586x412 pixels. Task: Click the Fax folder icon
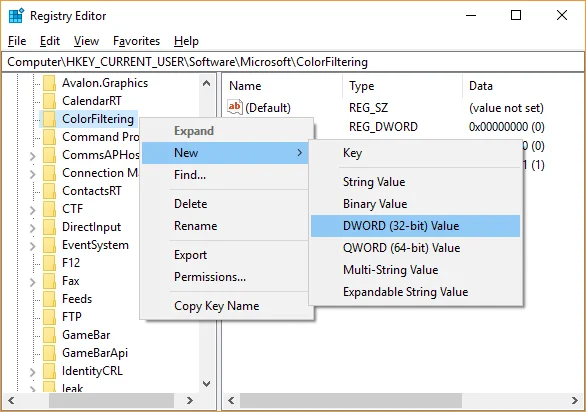49,281
